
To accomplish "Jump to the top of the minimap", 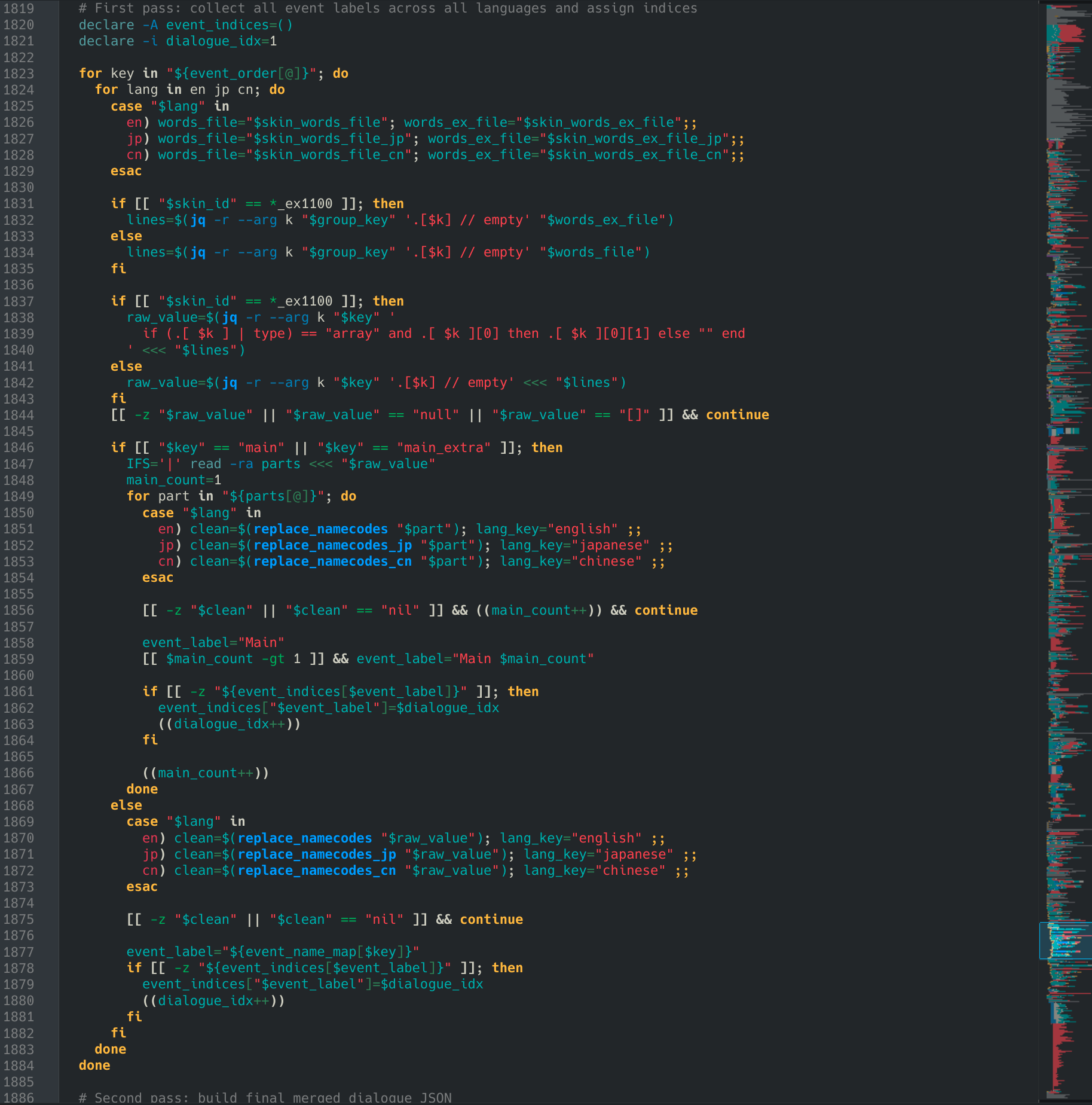I will (1066, 7).
